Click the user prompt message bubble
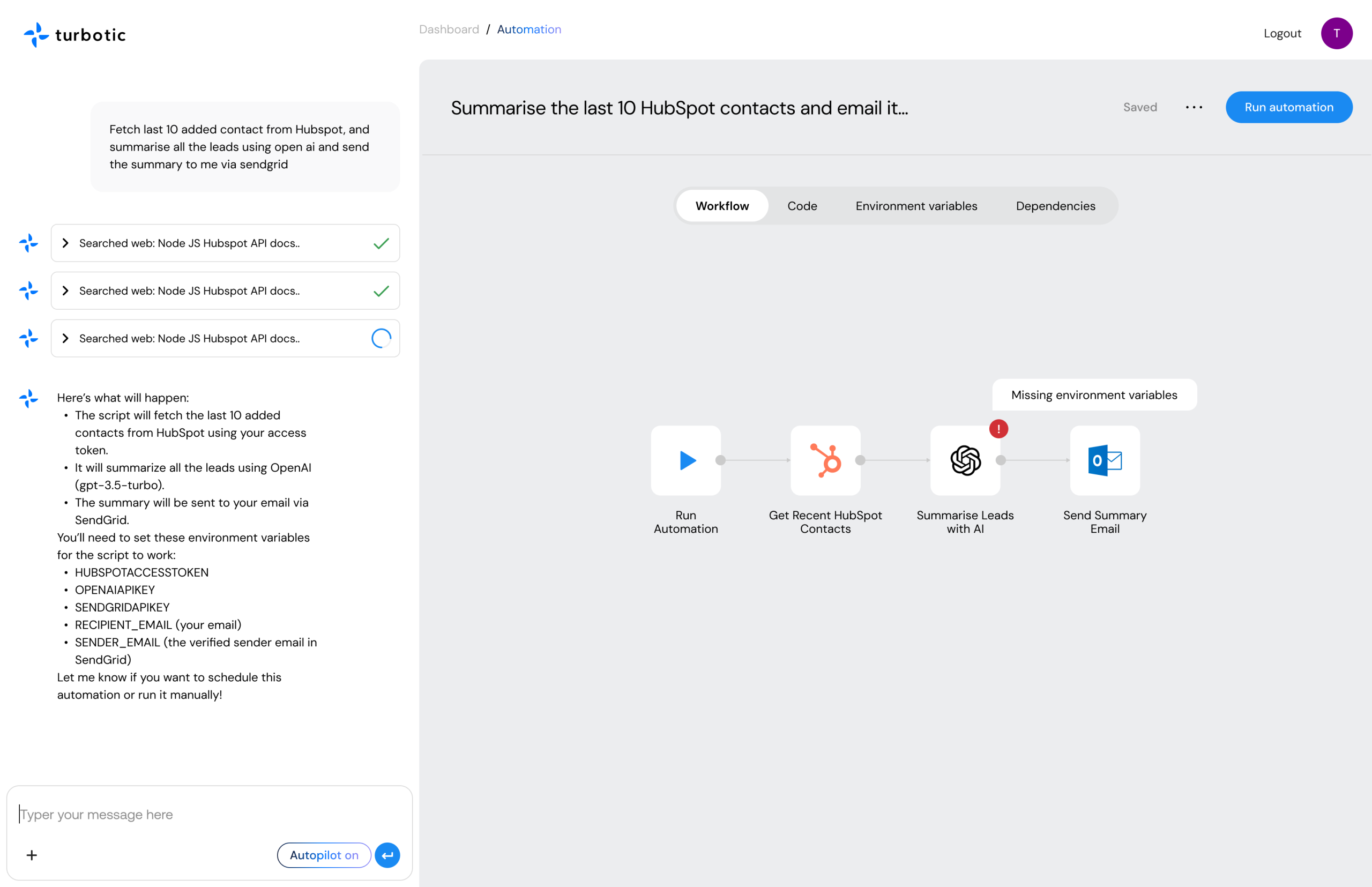This screenshot has width=1372, height=887. point(245,147)
